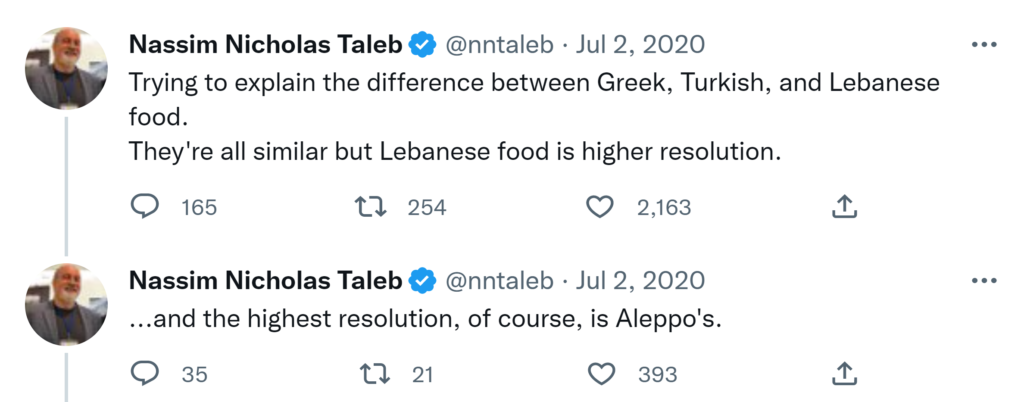Open Taleb's profile picture on first tweet

pyautogui.click(x=66, y=68)
